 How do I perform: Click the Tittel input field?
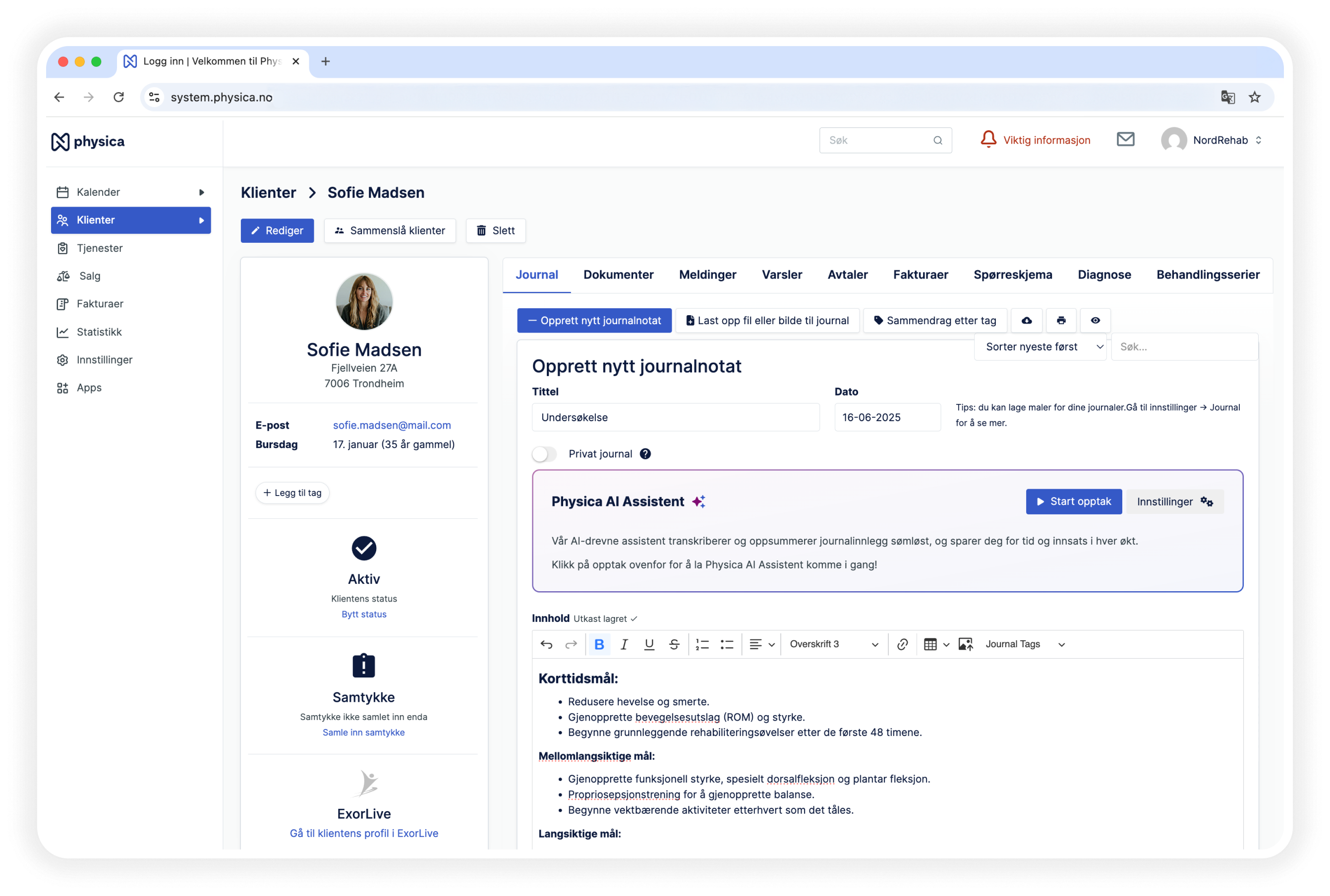[676, 418]
